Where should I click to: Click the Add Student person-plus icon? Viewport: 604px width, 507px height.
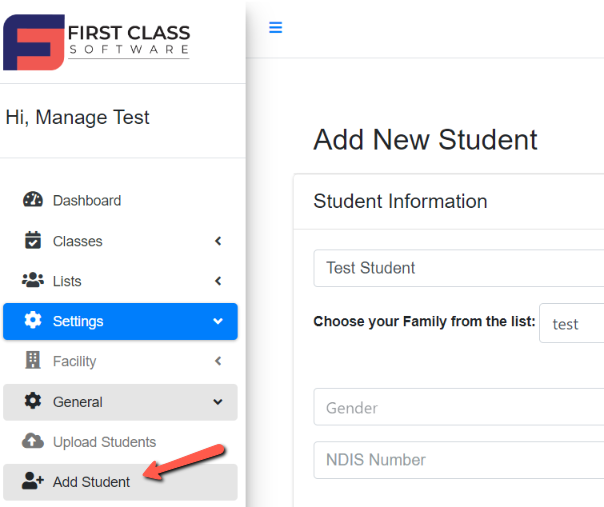(x=33, y=481)
